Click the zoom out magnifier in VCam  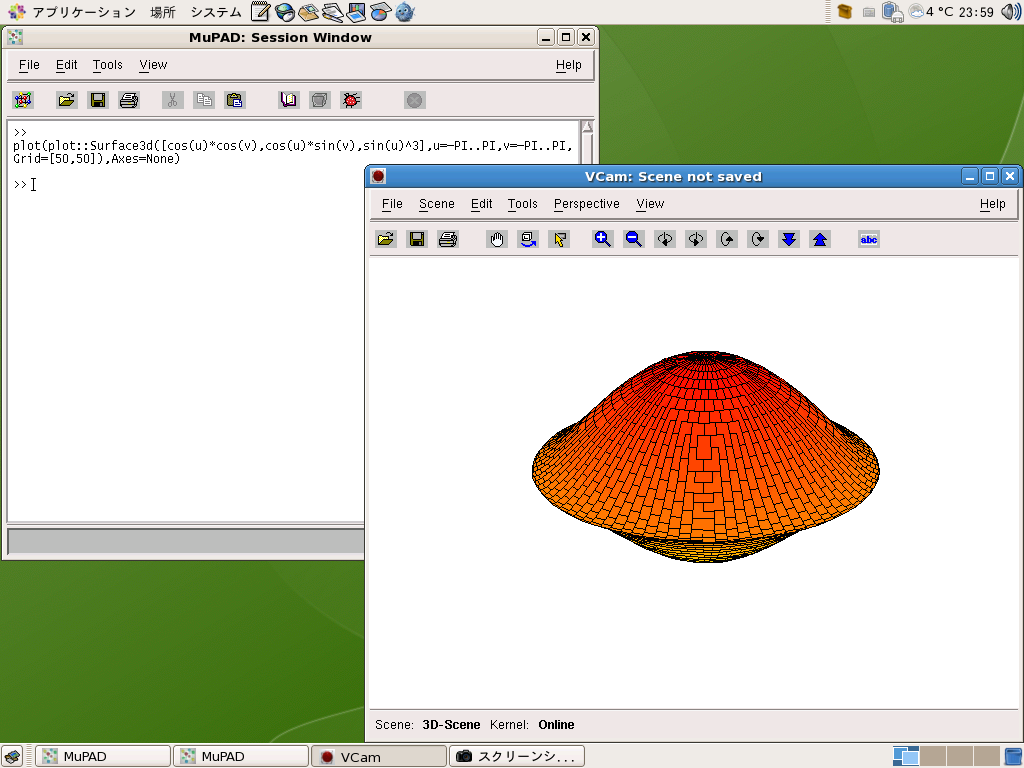coord(633,239)
